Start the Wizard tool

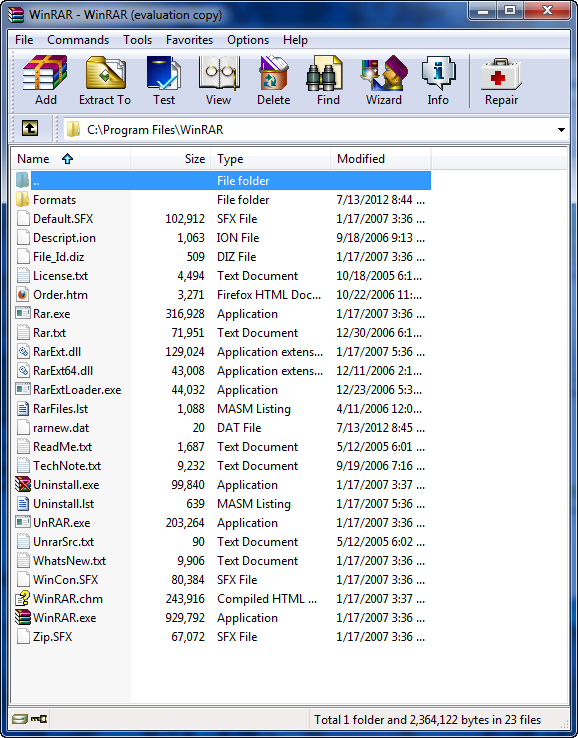pyautogui.click(x=384, y=80)
